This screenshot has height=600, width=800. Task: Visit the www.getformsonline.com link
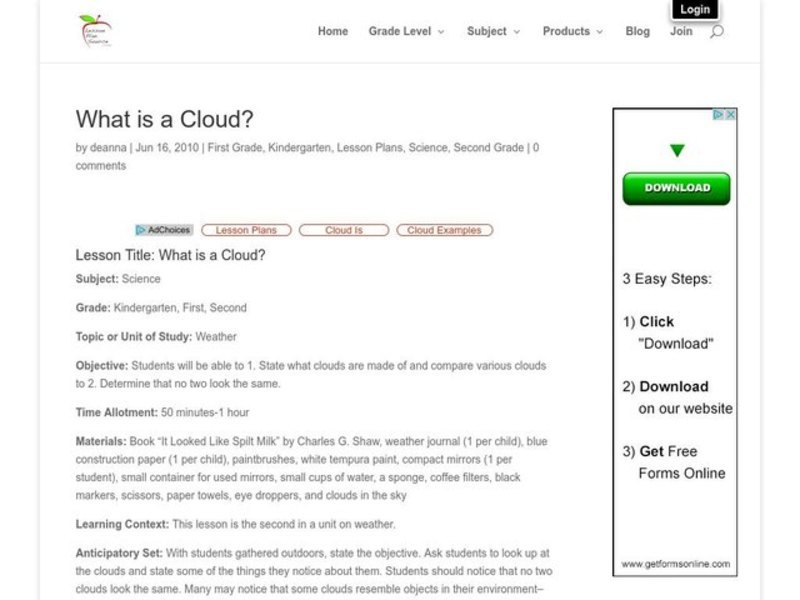coord(677,561)
